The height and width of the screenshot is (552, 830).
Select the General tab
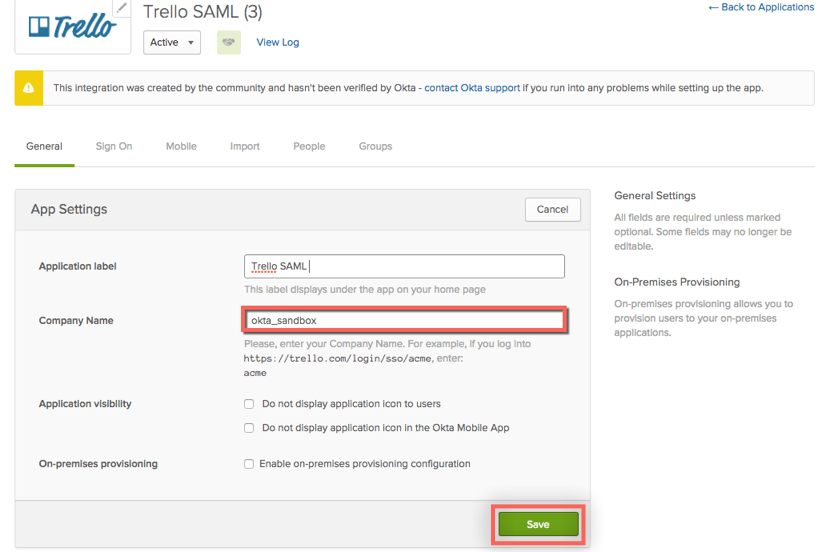coord(44,146)
